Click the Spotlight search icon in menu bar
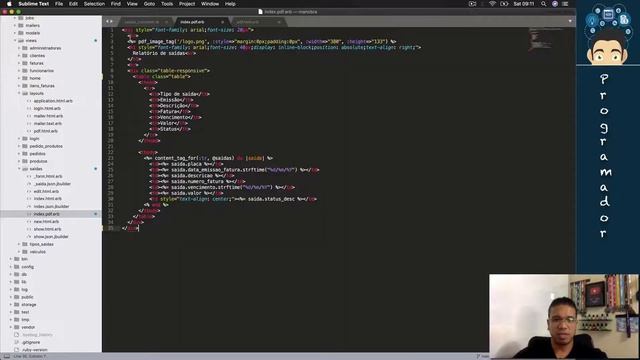The height and width of the screenshot is (360, 640). tap(543, 4)
